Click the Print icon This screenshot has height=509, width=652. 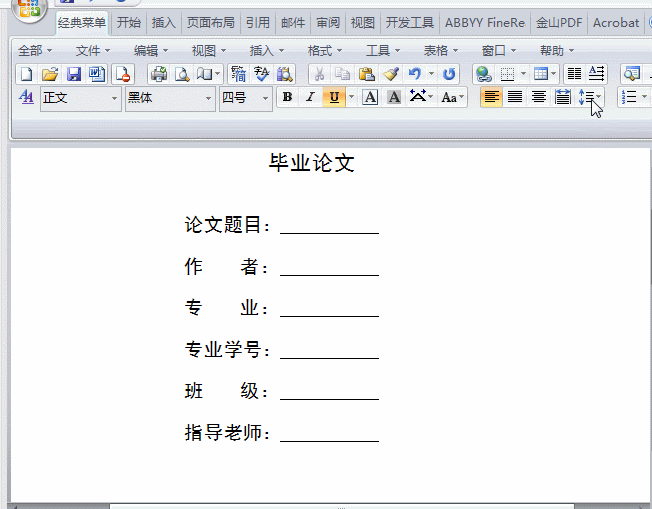point(158,74)
